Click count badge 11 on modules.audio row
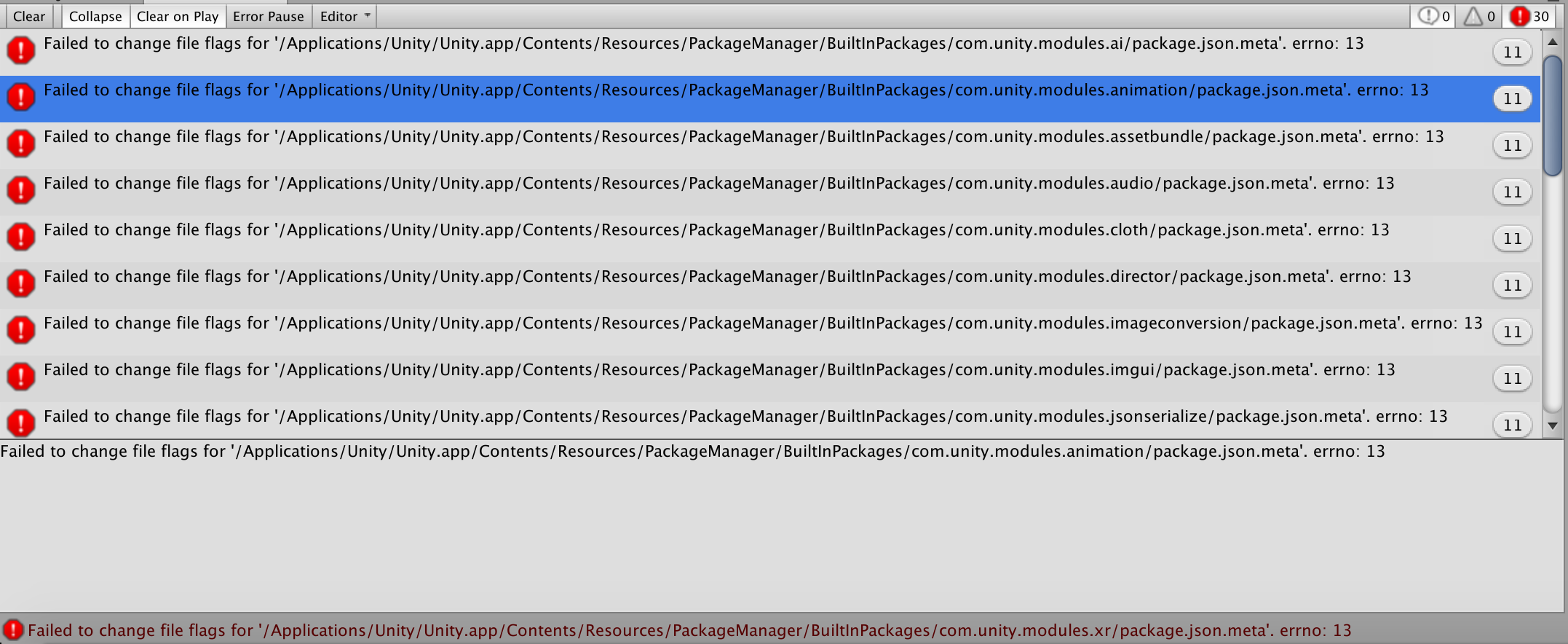This screenshot has height=644, width=1568. pos(1513,192)
